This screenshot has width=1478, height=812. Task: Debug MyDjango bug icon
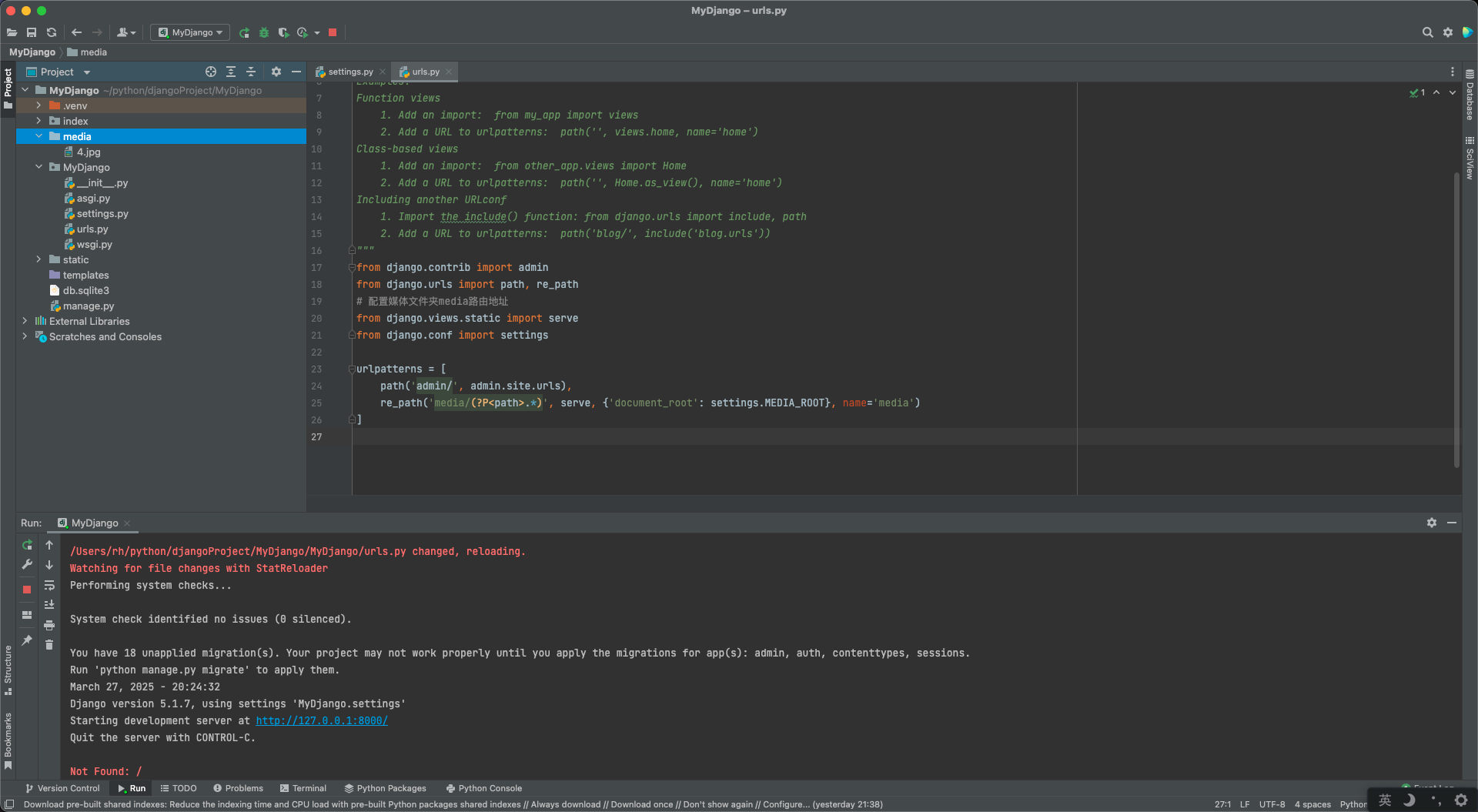point(264,32)
